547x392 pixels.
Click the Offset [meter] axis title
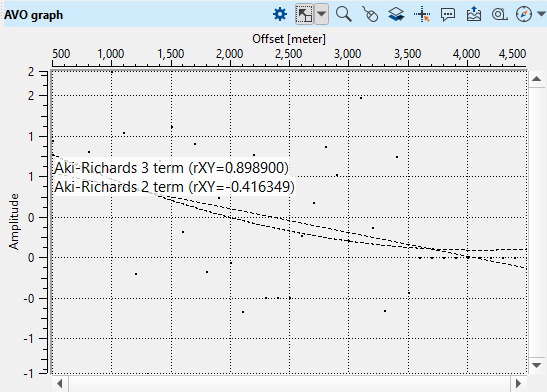[x=289, y=39]
